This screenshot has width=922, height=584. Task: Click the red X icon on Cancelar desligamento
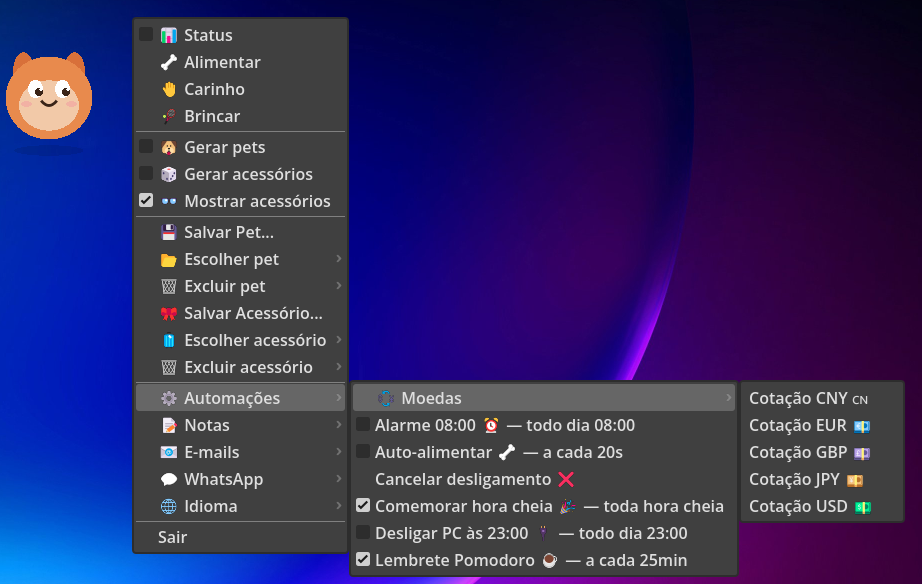pos(566,479)
